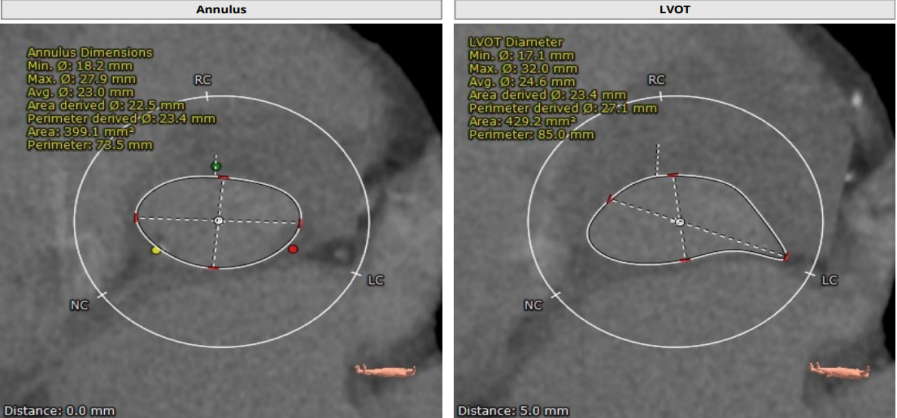Click the 'Distance: 5.0 mm' readout
Image resolution: width=897 pixels, height=418 pixels.
(513, 411)
